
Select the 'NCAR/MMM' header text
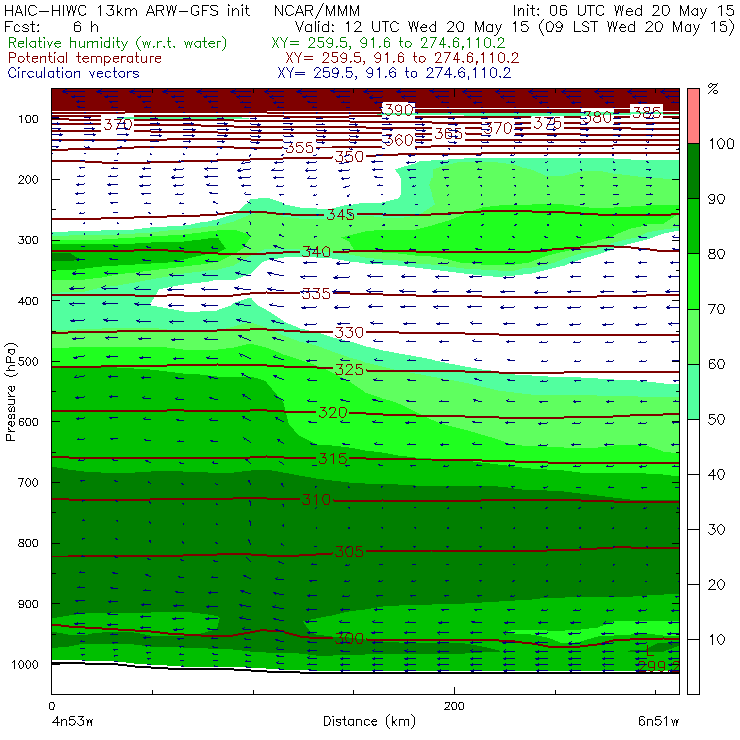pyautogui.click(x=317, y=11)
